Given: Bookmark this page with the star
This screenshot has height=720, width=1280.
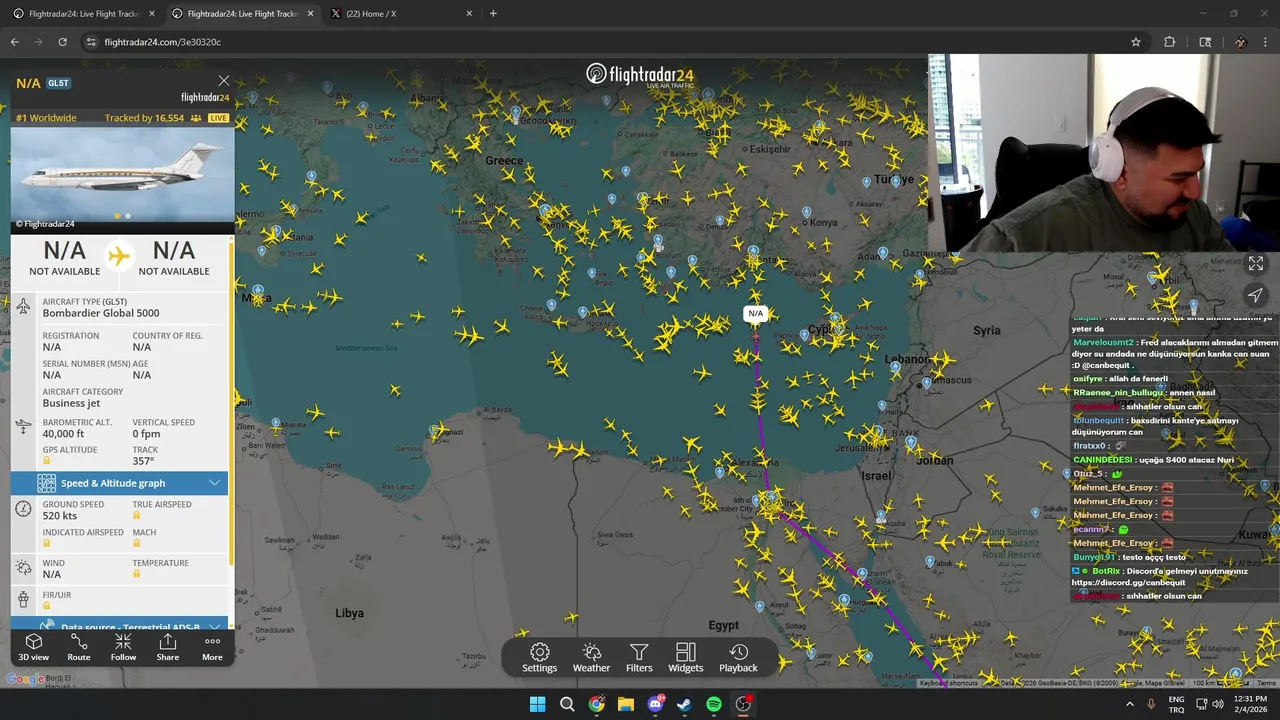Looking at the screenshot, I should (x=1136, y=42).
